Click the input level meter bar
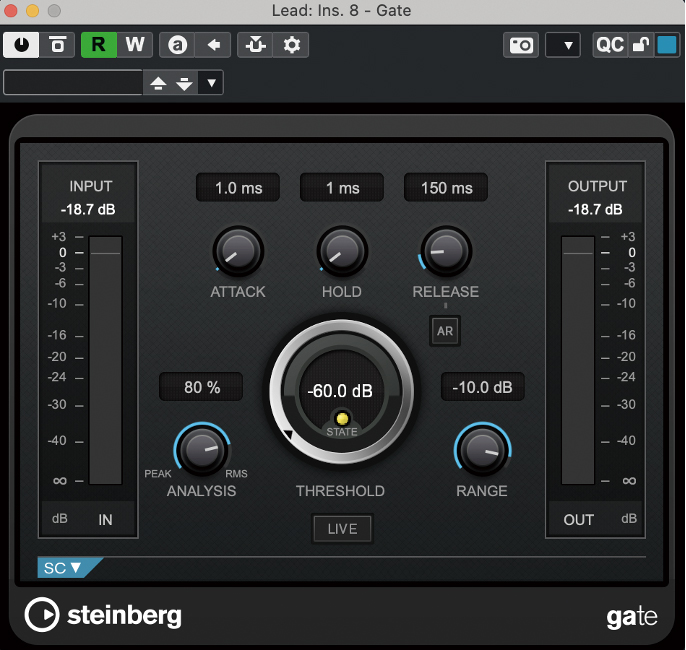 click(x=105, y=360)
